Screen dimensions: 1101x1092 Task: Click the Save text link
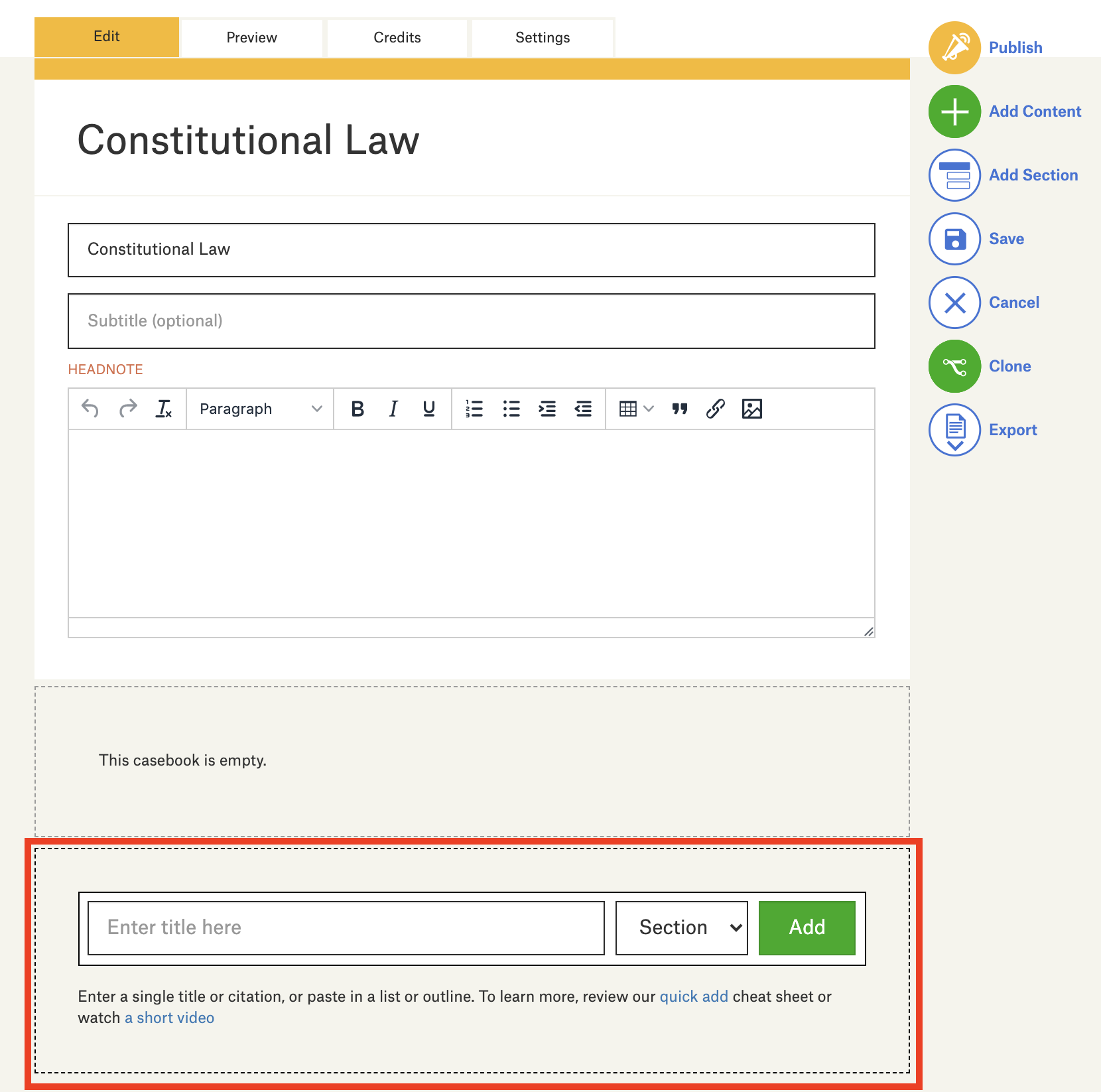click(1006, 239)
